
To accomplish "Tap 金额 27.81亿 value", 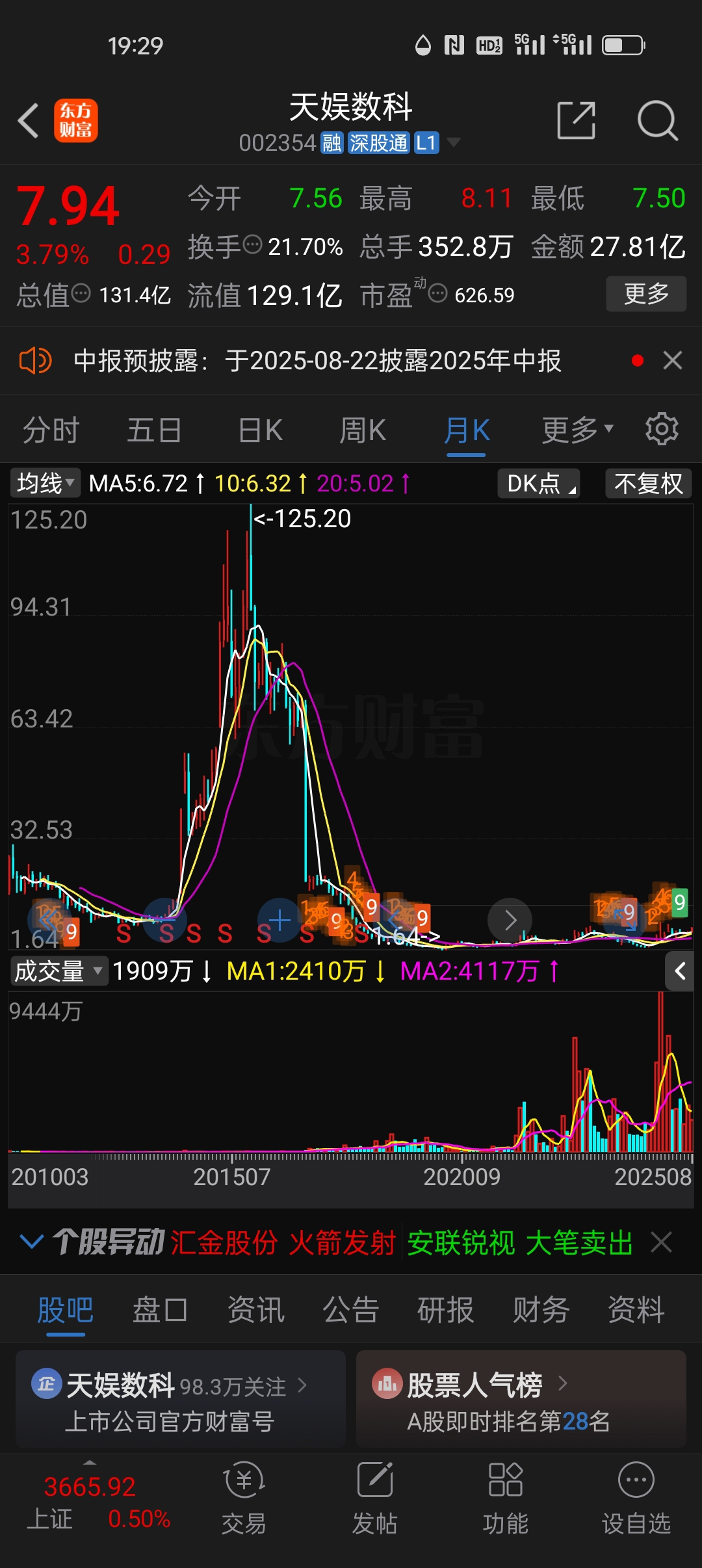I will point(608,246).
